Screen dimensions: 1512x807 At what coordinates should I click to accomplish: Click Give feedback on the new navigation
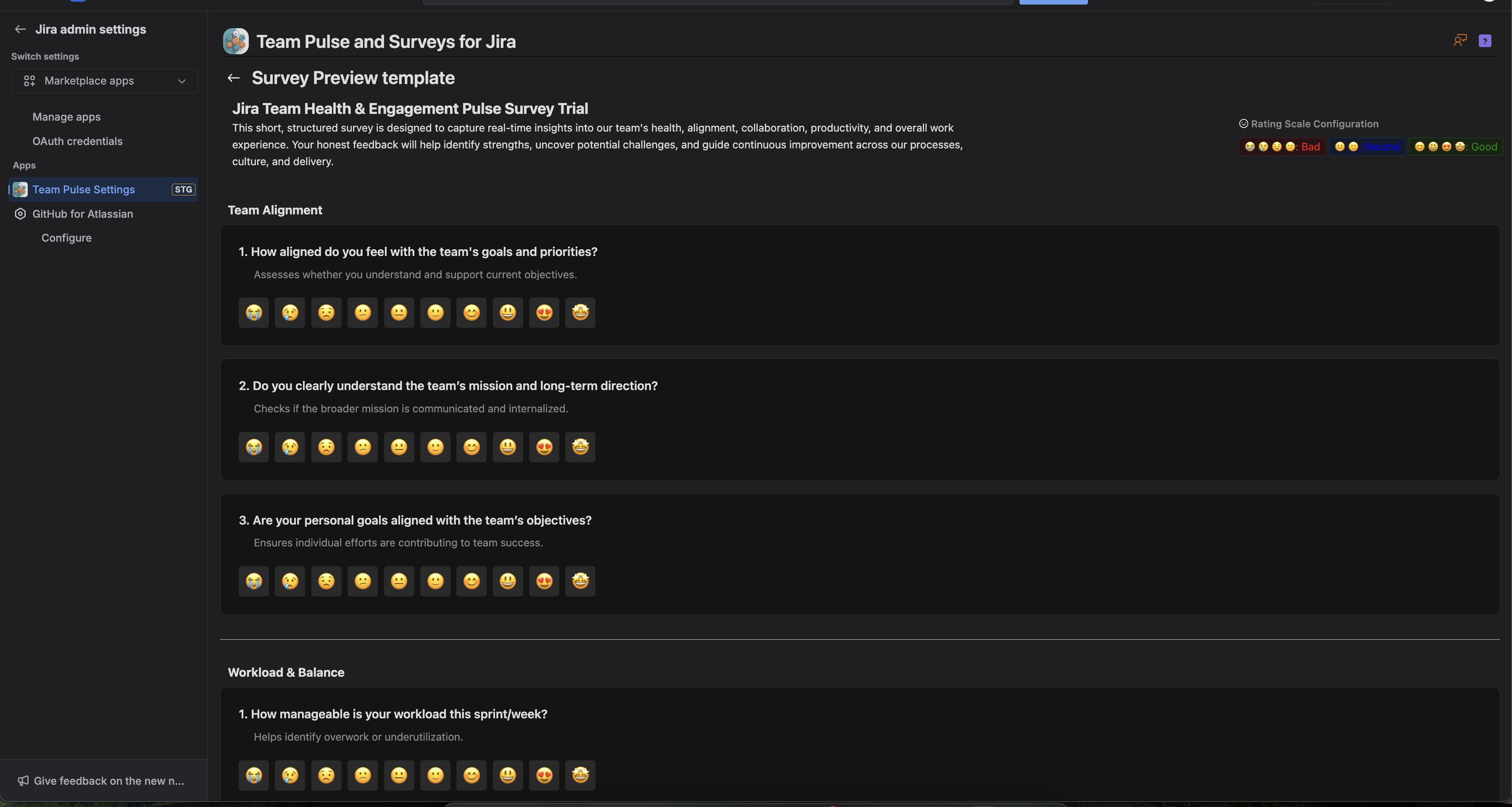pyautogui.click(x=108, y=781)
